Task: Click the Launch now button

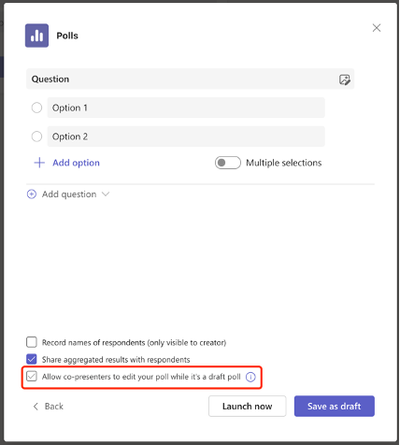Action: [x=247, y=406]
